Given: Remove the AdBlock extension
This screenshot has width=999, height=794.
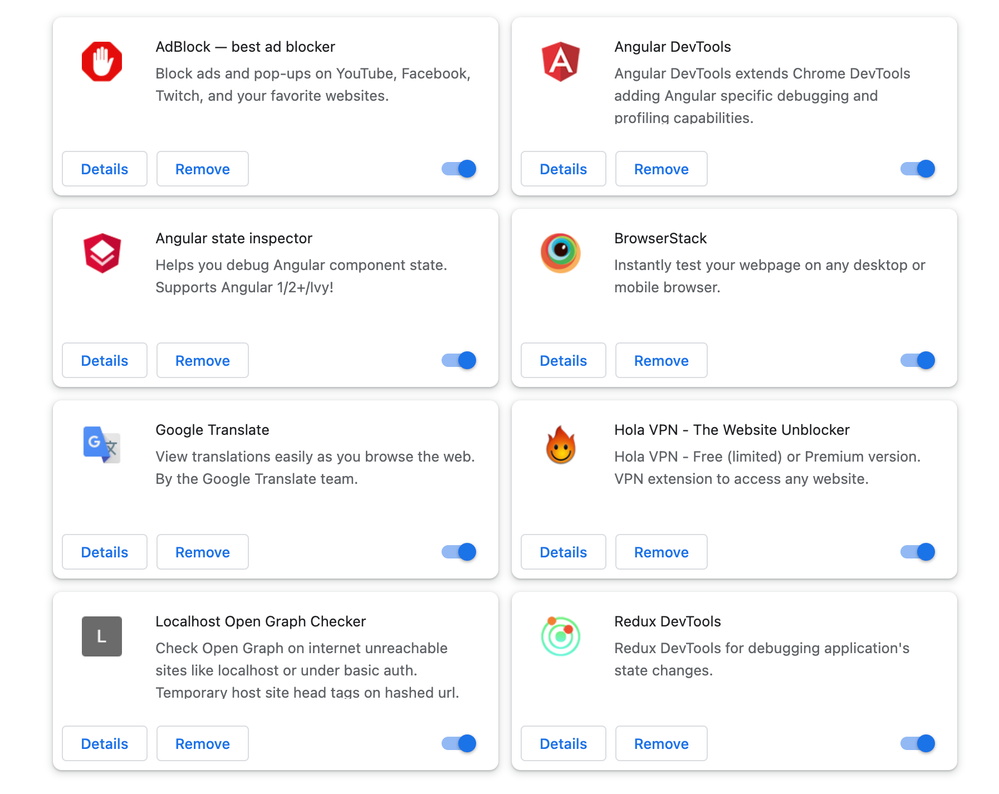Looking at the screenshot, I should 203,169.
